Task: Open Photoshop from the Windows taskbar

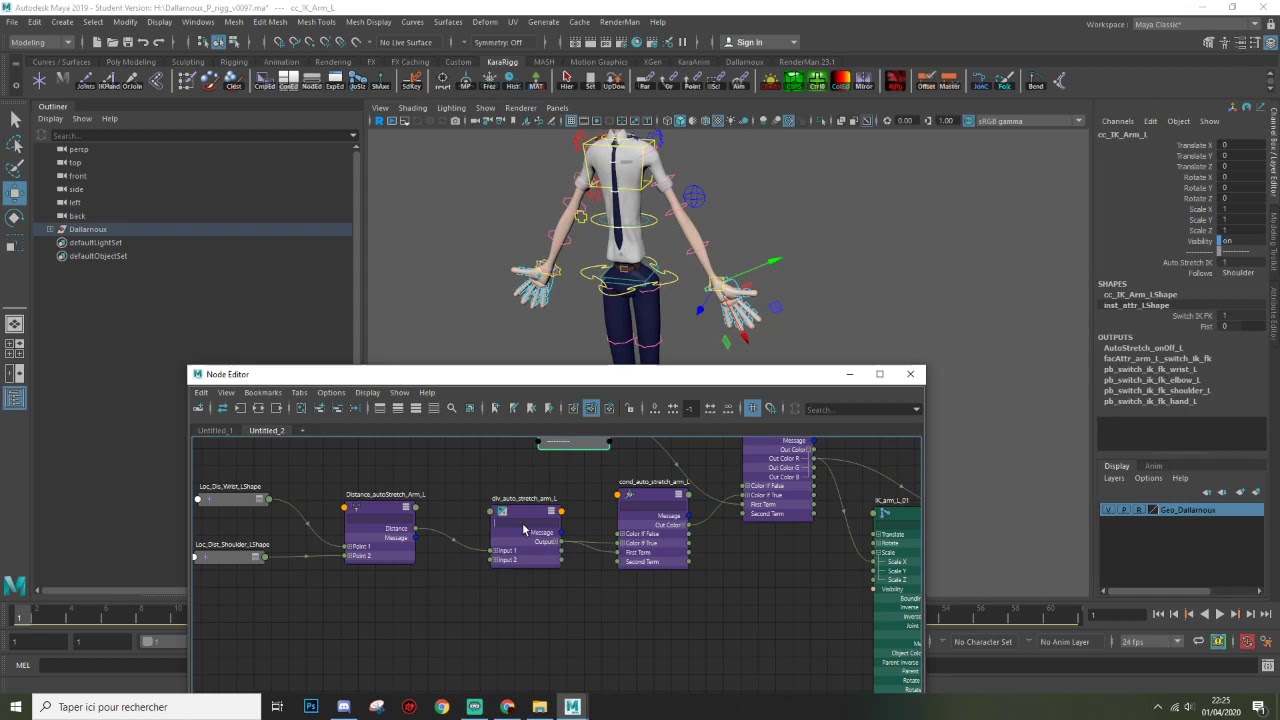Action: click(311, 707)
